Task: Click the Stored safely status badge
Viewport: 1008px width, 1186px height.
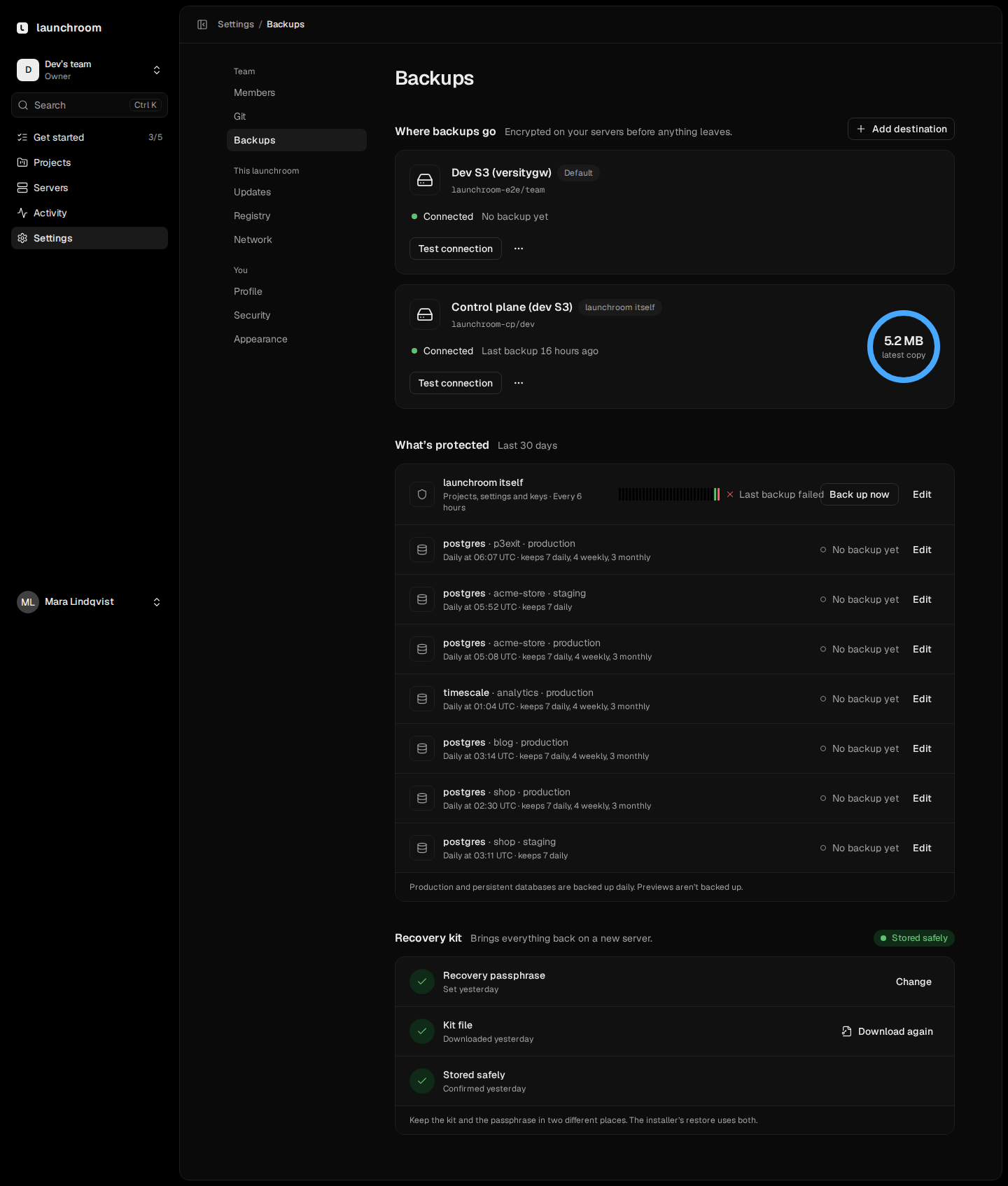Action: pyautogui.click(x=914, y=938)
